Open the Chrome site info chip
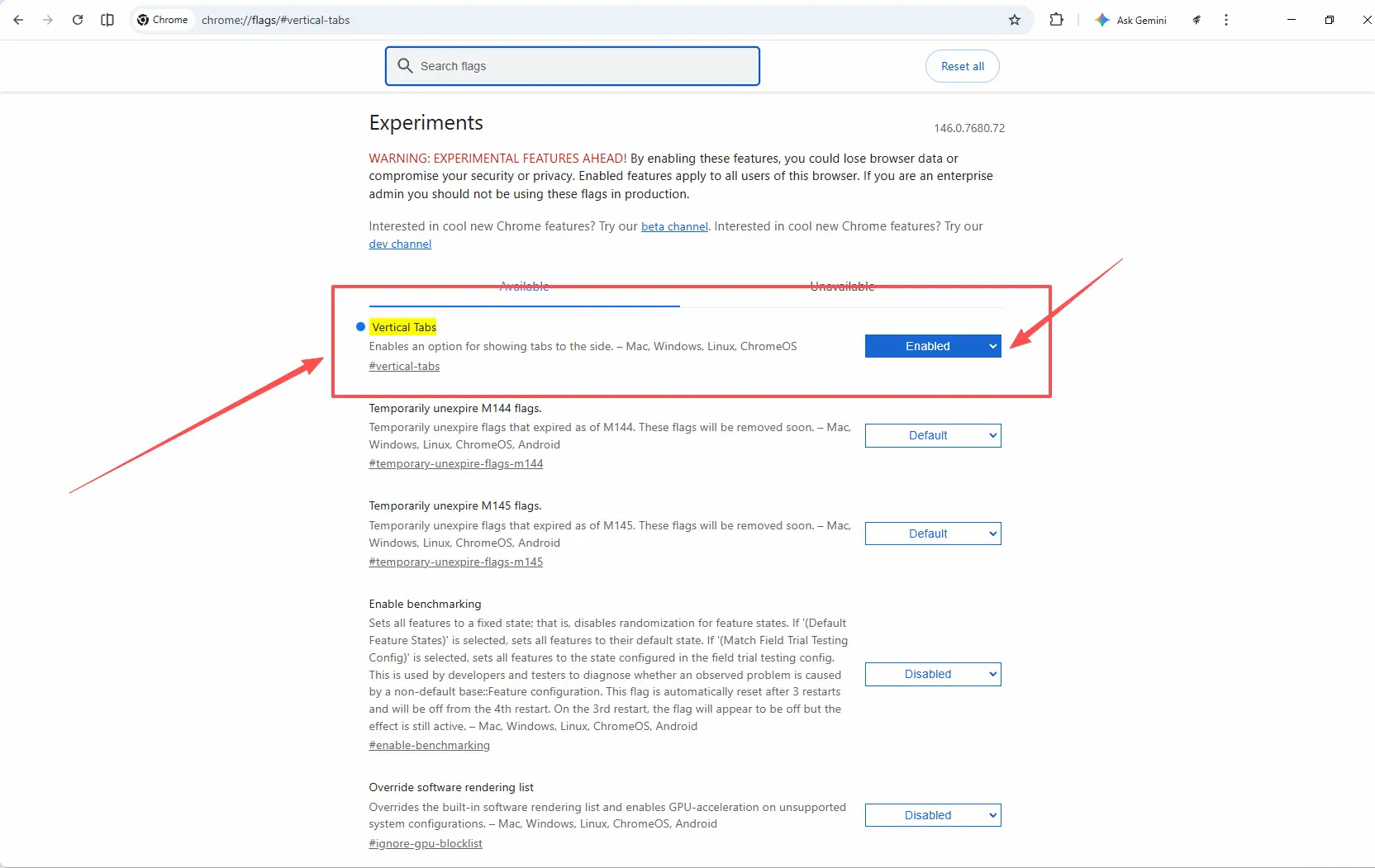1375x868 pixels. point(163,20)
